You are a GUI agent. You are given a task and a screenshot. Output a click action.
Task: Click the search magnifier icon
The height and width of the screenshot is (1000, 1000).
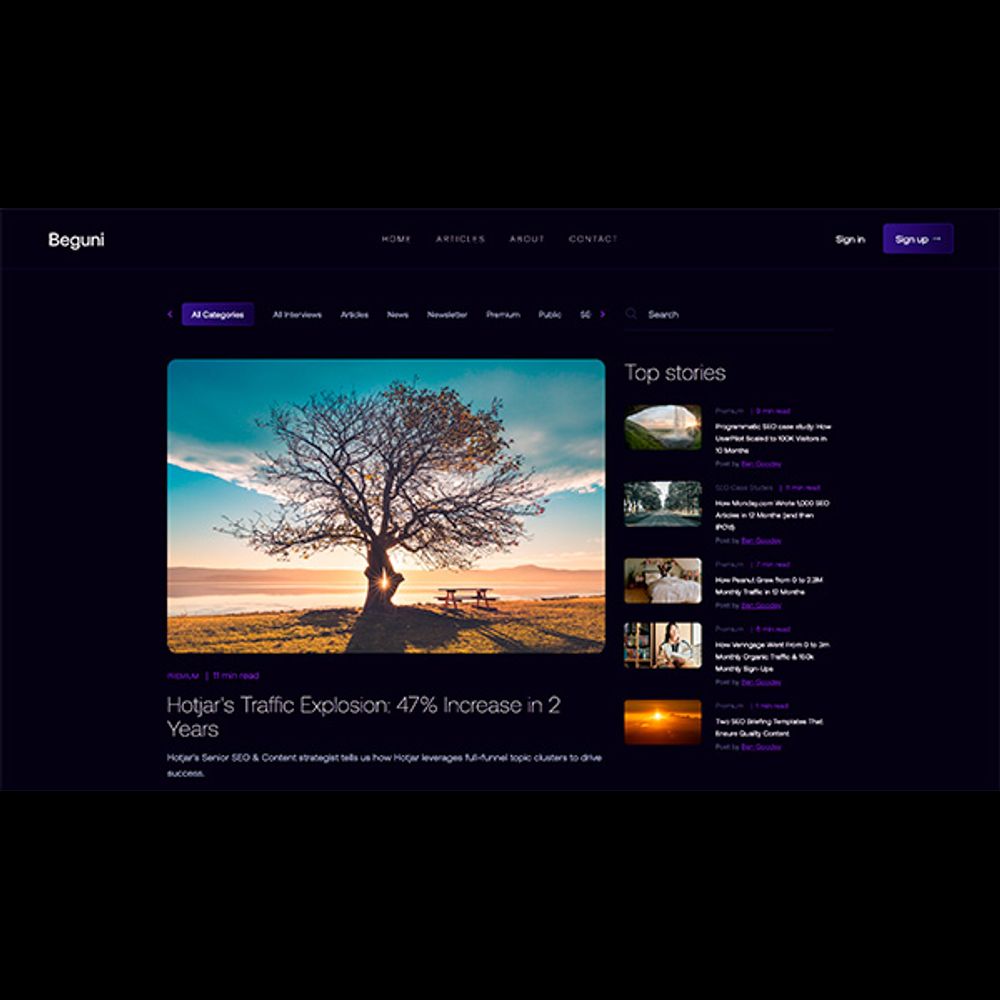(x=631, y=314)
